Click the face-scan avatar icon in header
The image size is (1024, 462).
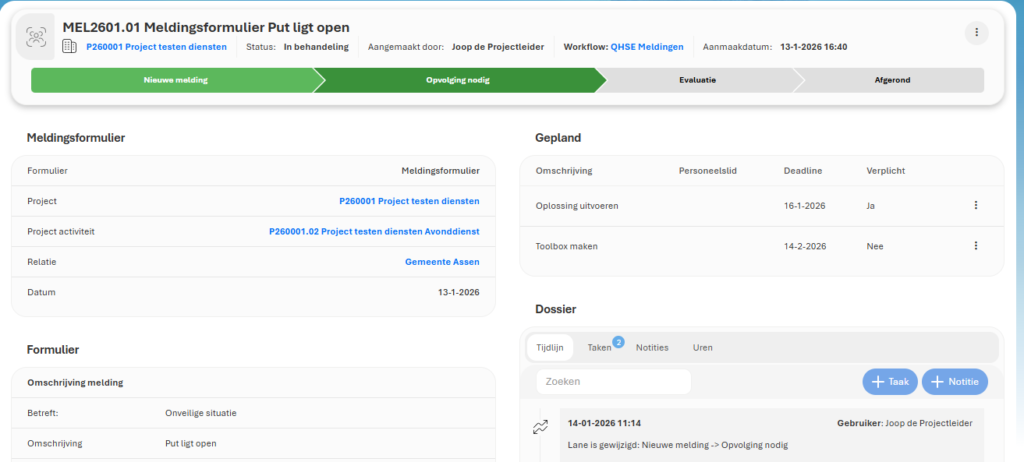pos(37,36)
